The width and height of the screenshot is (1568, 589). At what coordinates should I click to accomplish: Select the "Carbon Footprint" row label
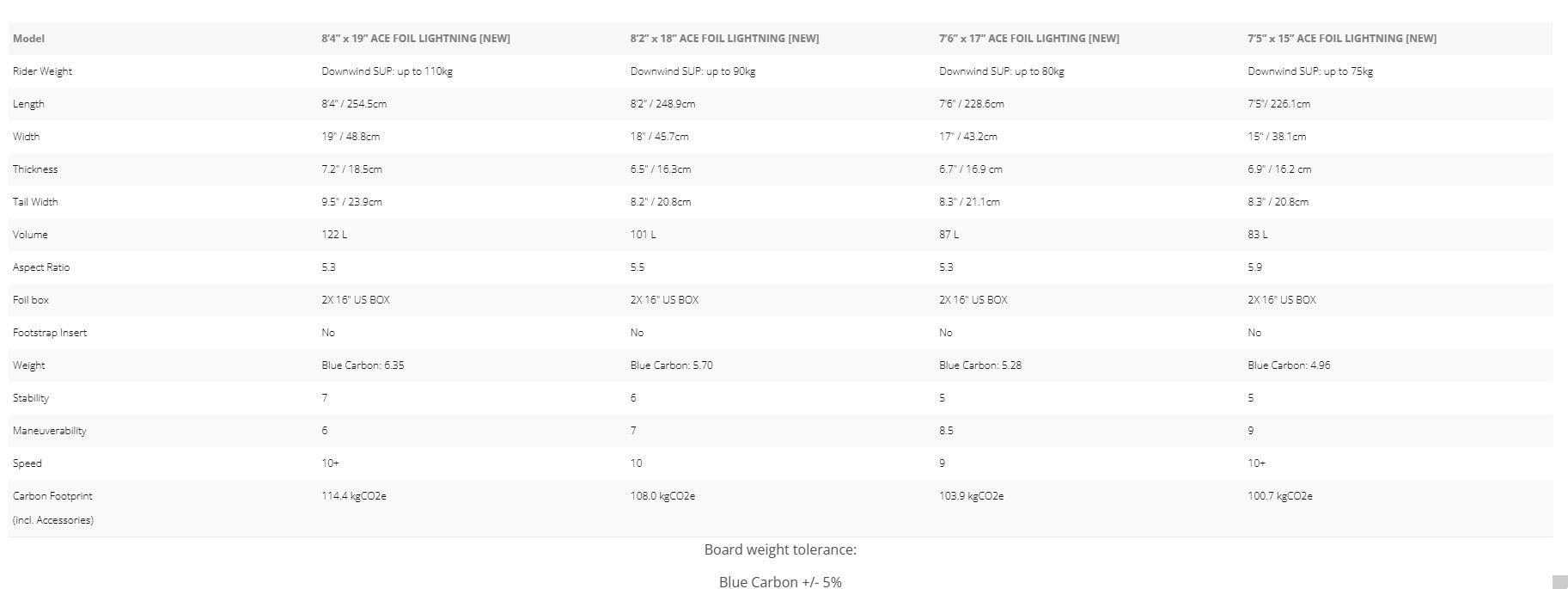tap(52, 496)
